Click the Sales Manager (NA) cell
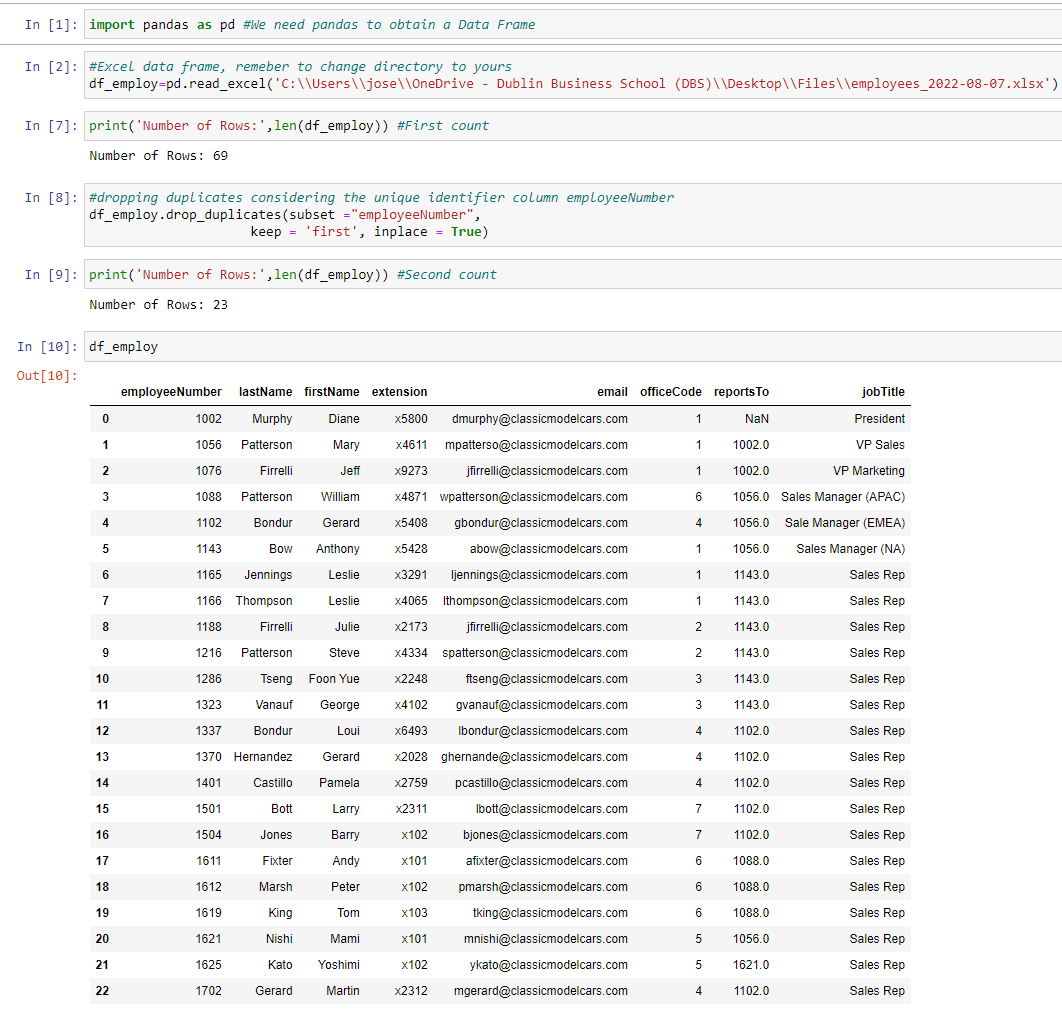1062x1017 pixels. [850, 549]
